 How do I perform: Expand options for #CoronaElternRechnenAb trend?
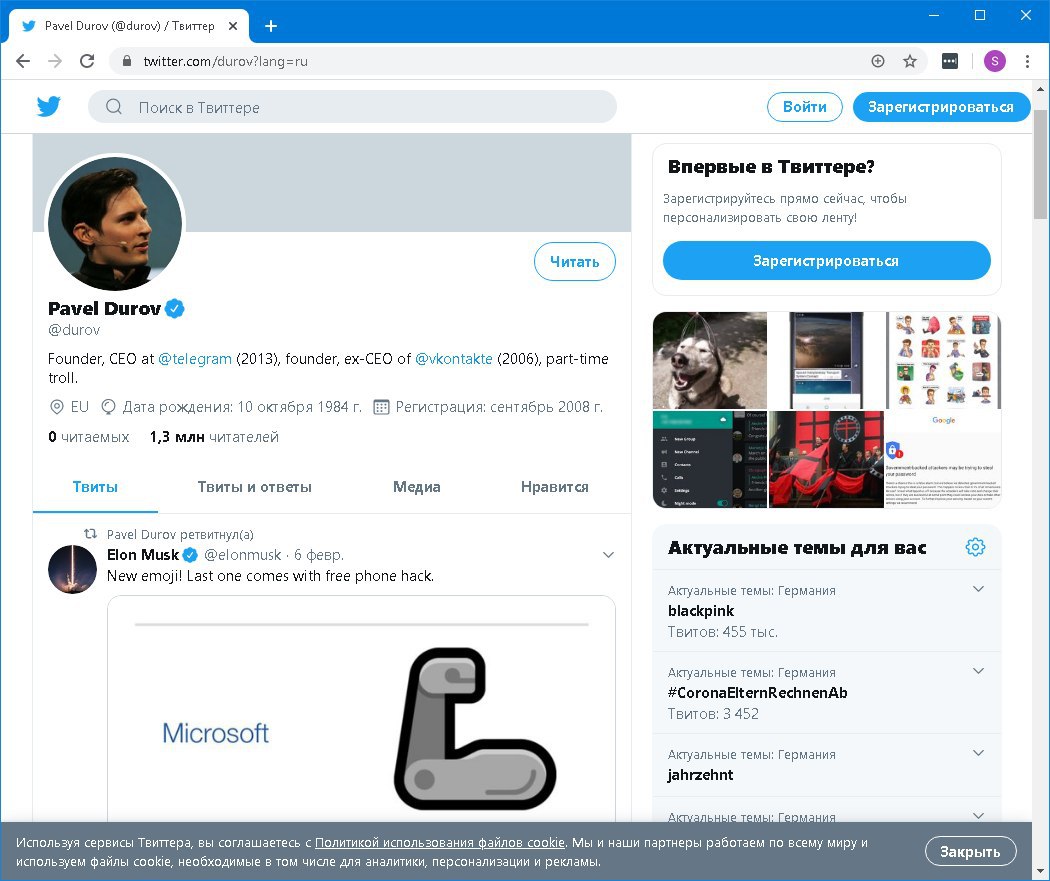pyautogui.click(x=978, y=671)
